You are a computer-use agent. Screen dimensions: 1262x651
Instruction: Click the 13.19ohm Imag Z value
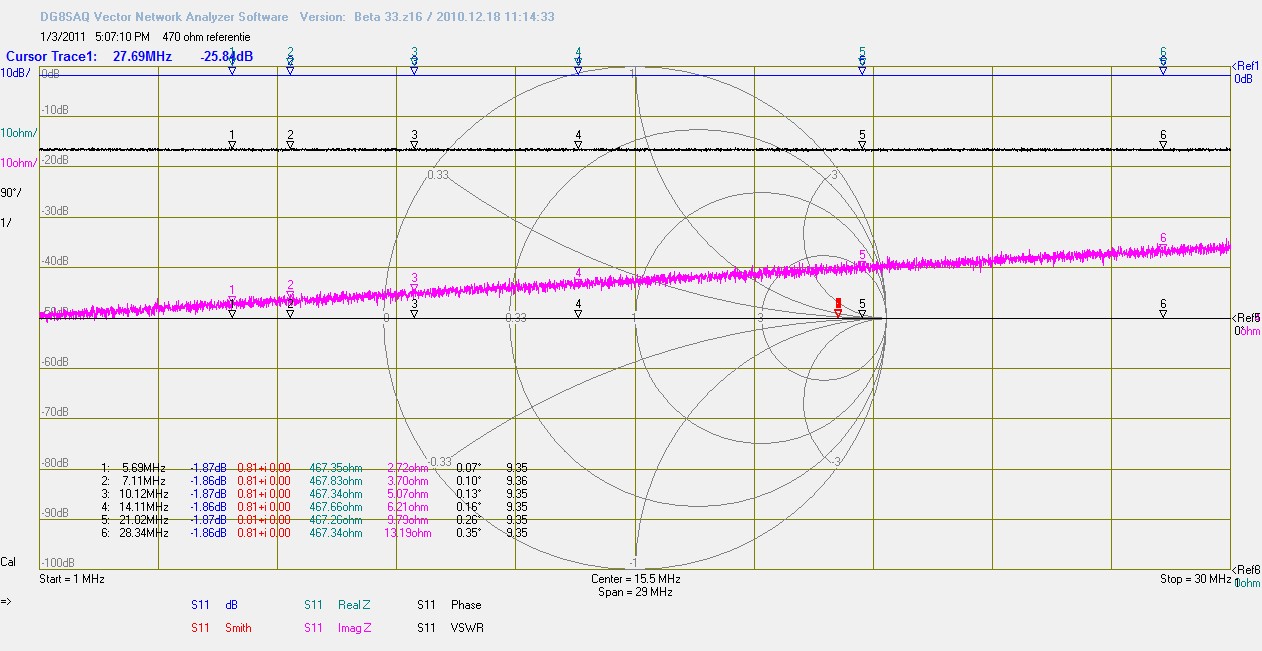pos(409,532)
